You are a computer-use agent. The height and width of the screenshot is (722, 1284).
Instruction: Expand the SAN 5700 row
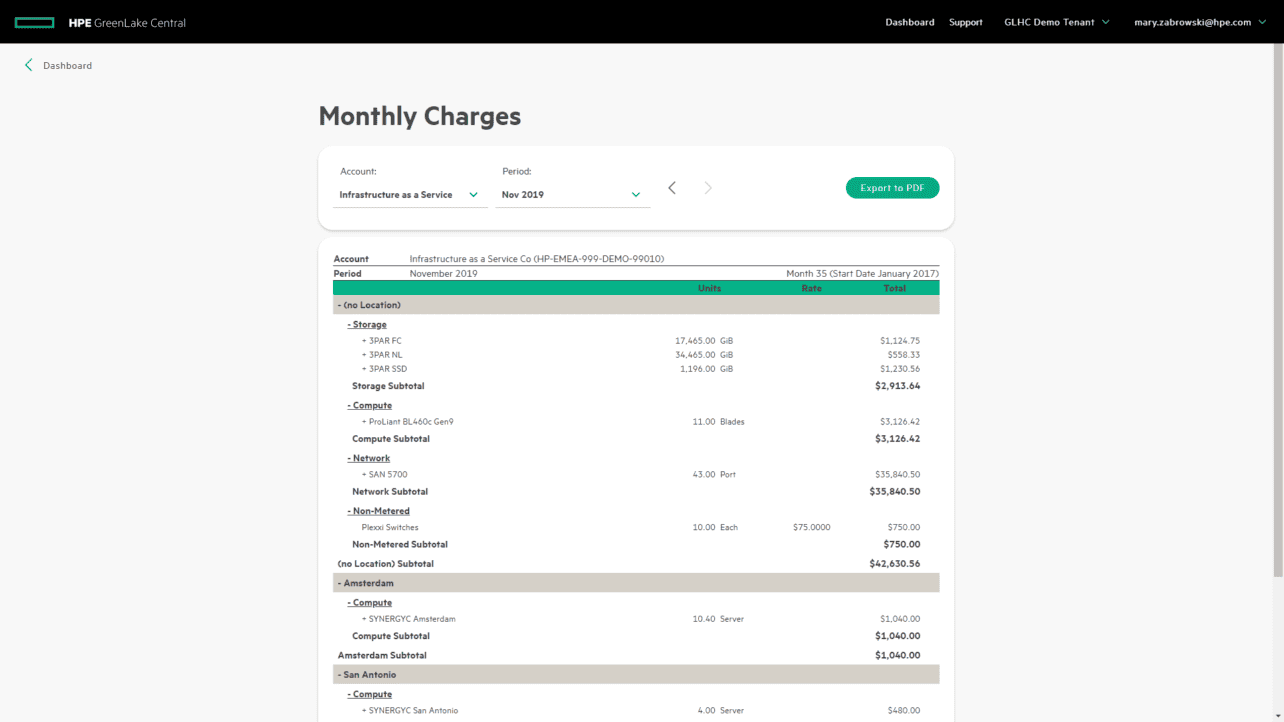coord(384,475)
